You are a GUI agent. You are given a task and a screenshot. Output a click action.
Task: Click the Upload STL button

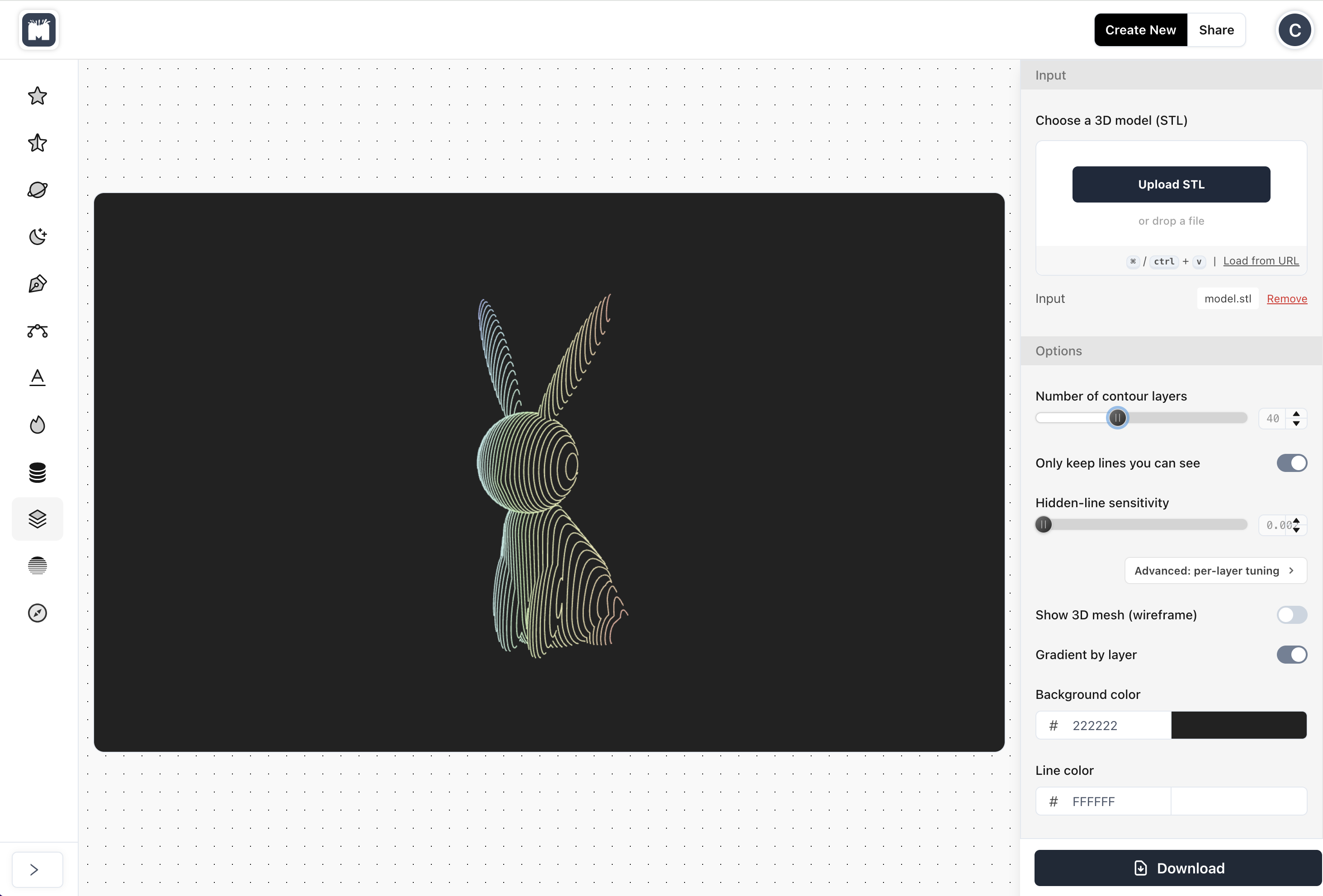coord(1171,184)
